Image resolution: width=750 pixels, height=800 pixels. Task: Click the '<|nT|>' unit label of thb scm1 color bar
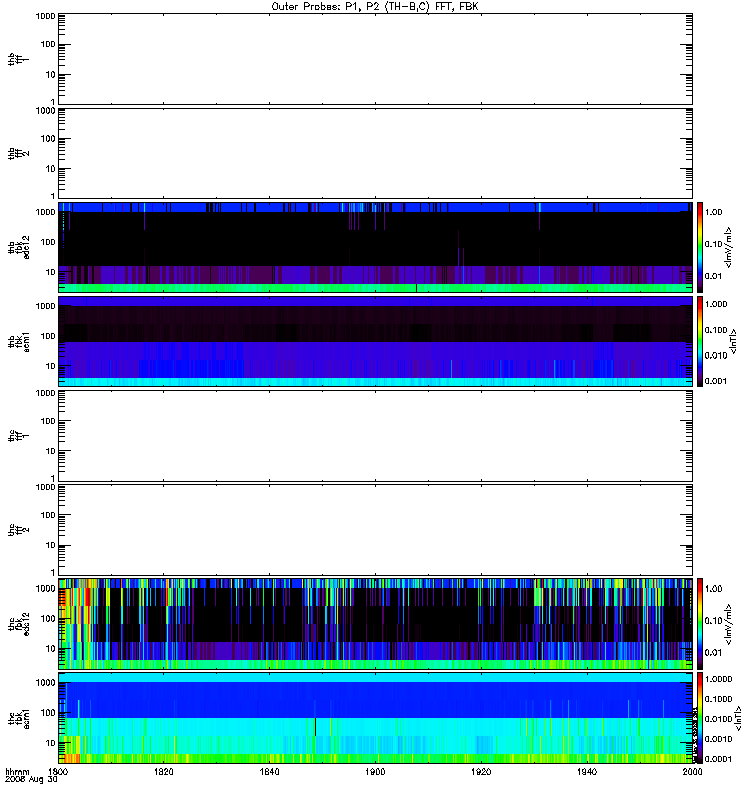733,341
